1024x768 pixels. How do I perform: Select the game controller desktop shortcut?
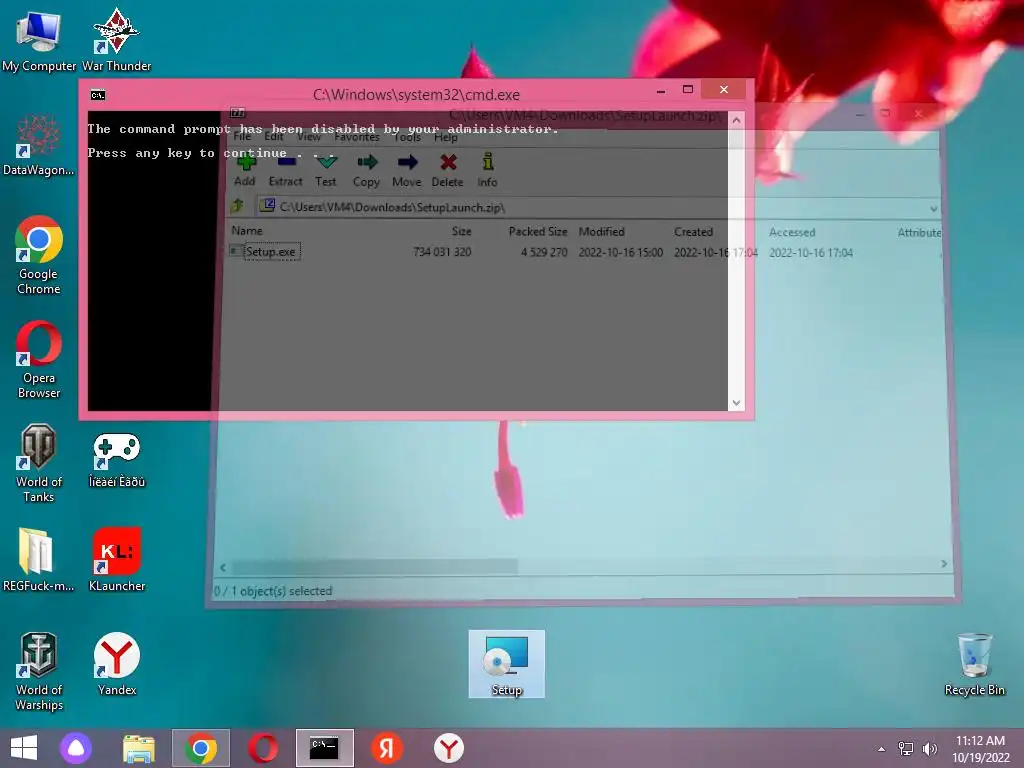(116, 460)
